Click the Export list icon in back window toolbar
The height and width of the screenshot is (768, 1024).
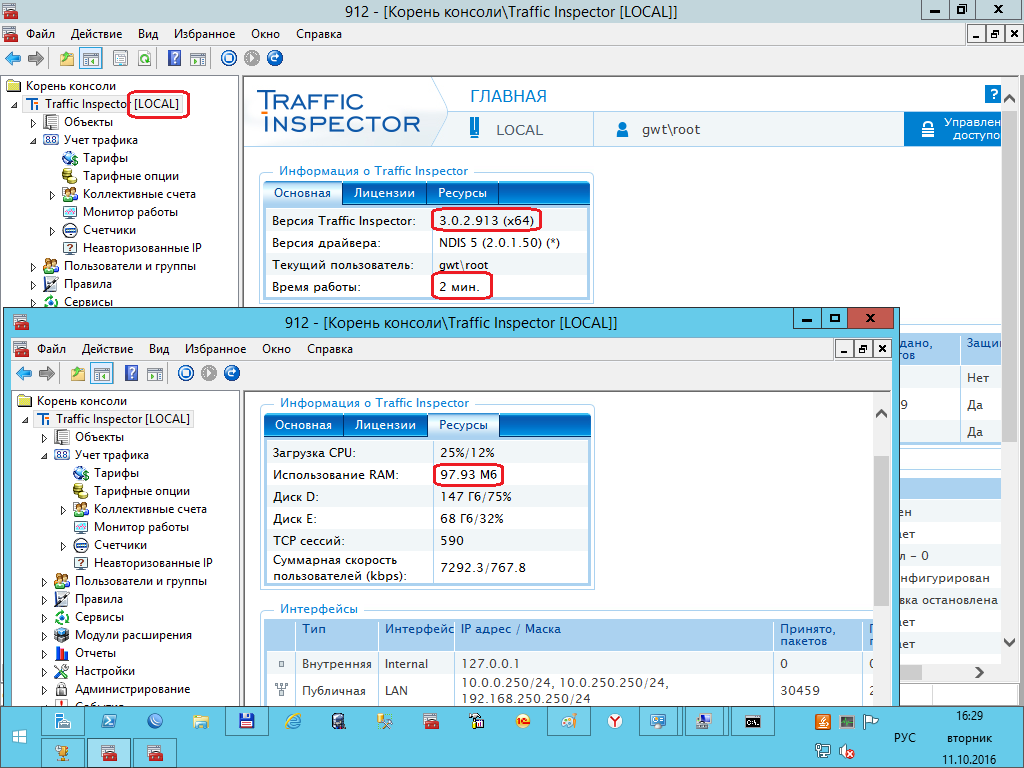[x=121, y=58]
